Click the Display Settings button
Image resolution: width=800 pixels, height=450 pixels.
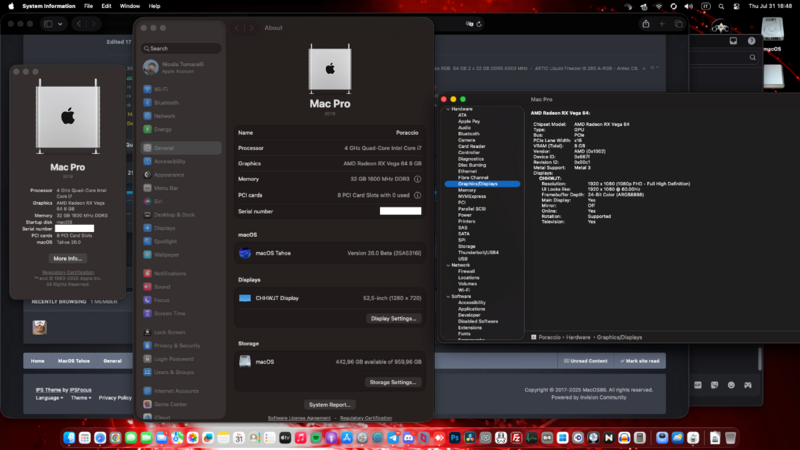tap(393, 318)
